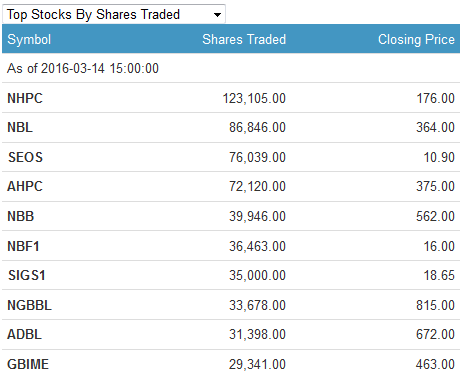Click the Symbol column header
The height and width of the screenshot is (374, 462).
tap(29, 40)
